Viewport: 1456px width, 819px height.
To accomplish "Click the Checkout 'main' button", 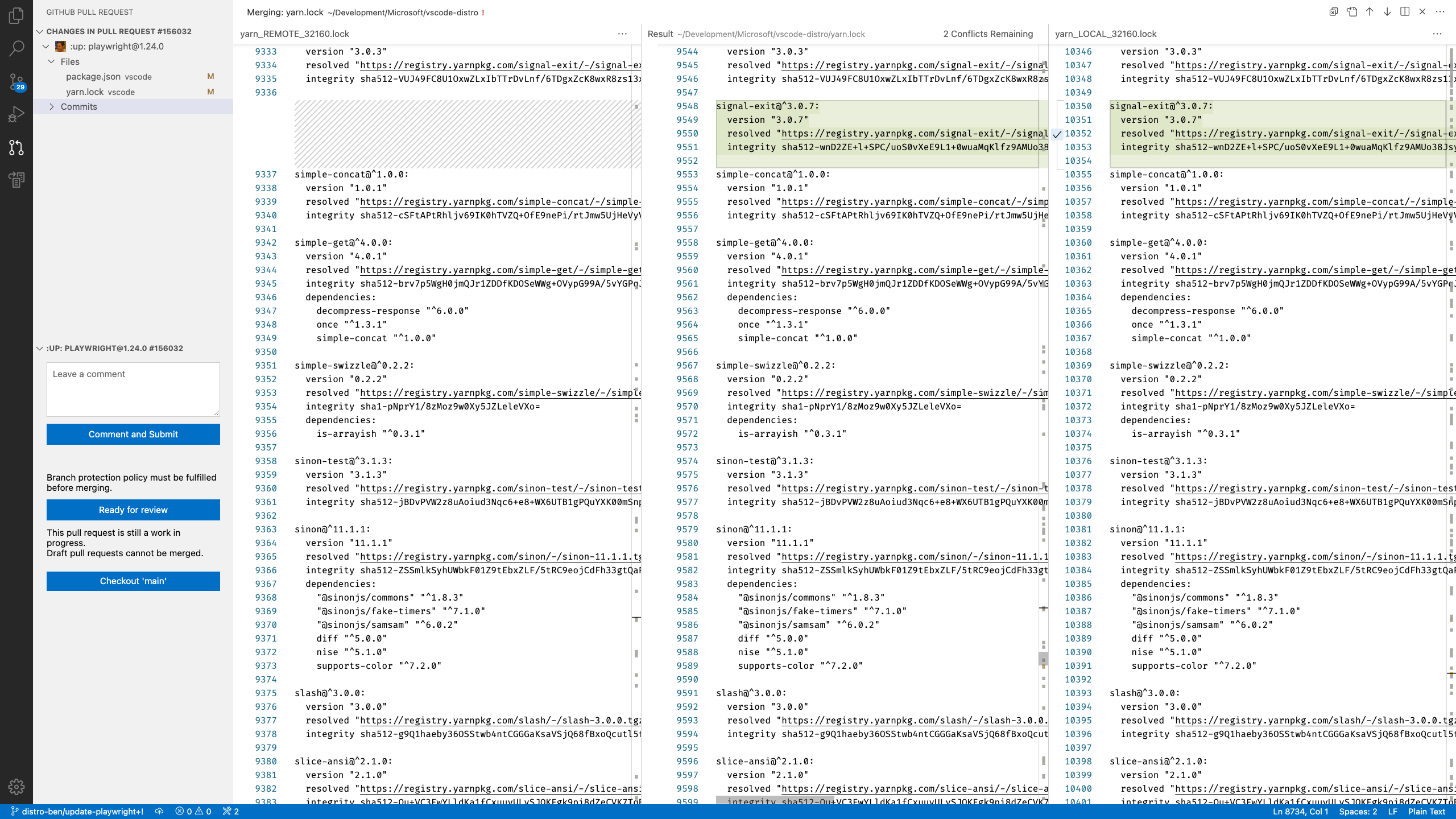I will (x=133, y=581).
